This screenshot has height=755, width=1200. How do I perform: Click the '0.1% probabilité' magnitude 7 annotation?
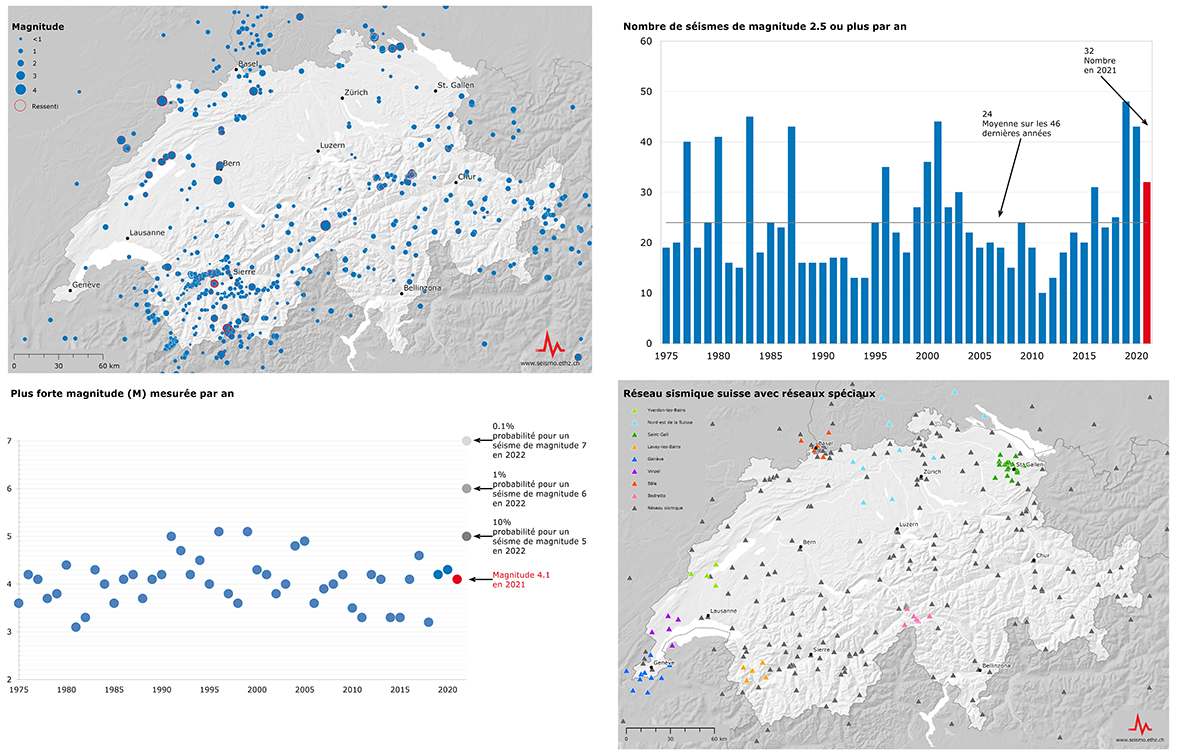click(539, 440)
